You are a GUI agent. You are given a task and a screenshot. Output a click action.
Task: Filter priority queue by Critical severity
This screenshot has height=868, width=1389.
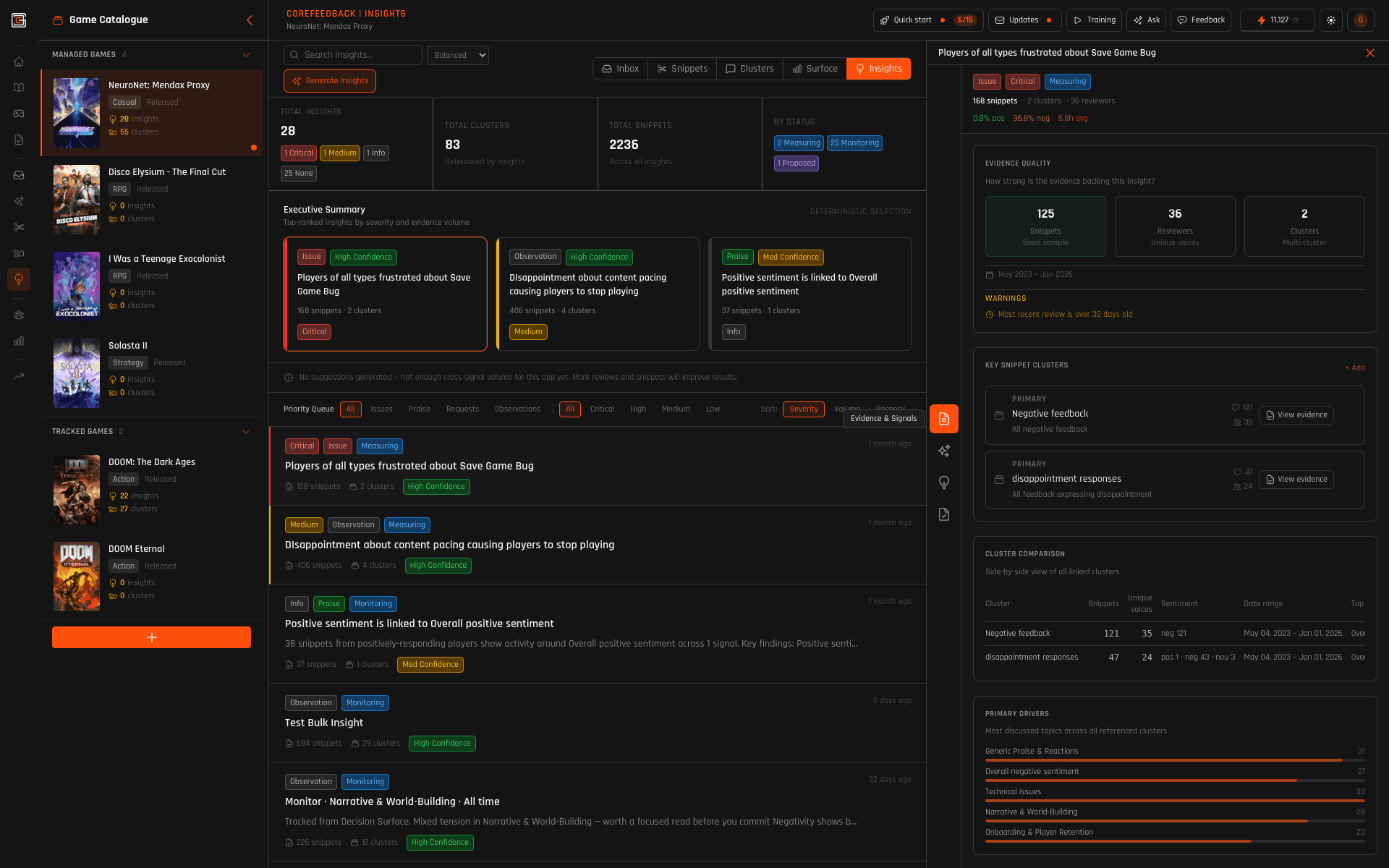pos(602,409)
